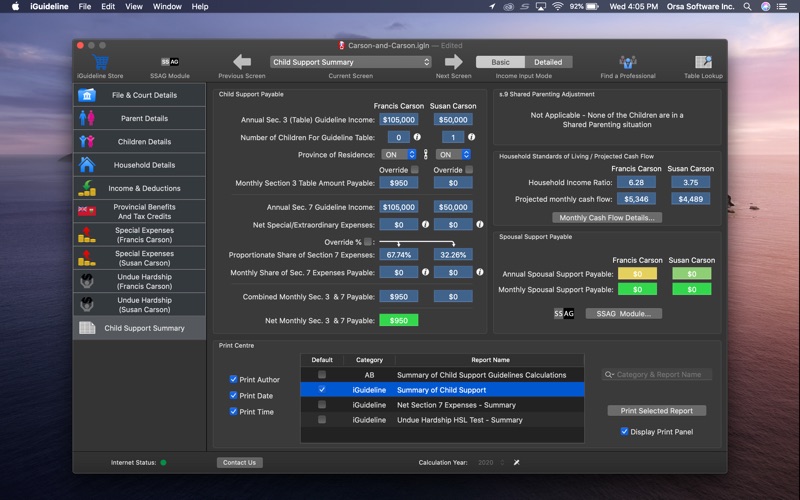Open the Window menu

click(x=167, y=7)
